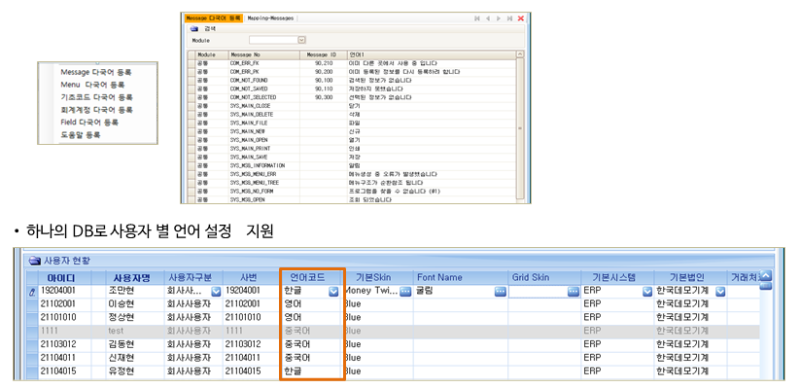Choose Message 다국어 등록 menu entry

96,72
